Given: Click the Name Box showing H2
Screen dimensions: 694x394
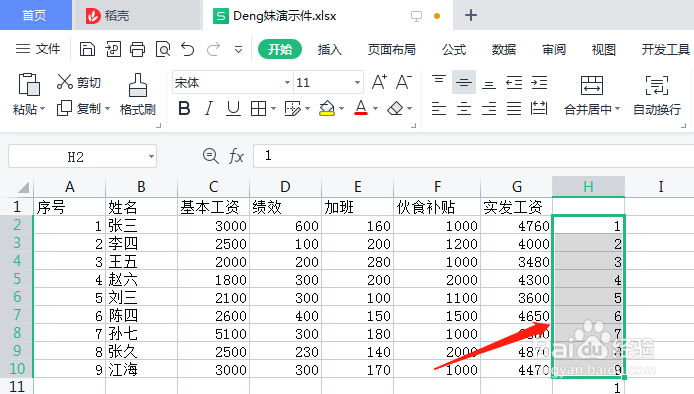Looking at the screenshot, I should pyautogui.click(x=75, y=156).
